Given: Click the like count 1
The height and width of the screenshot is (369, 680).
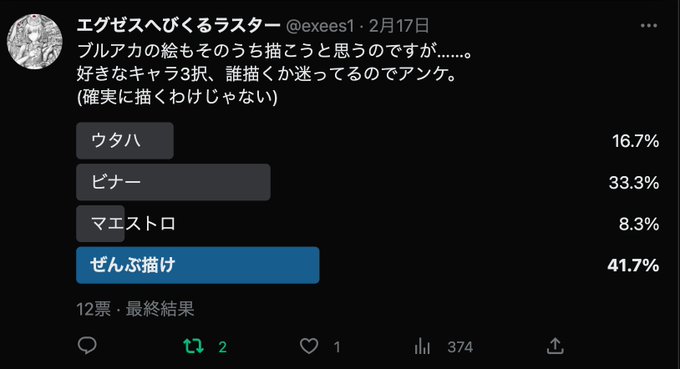Looking at the screenshot, I should (x=337, y=347).
